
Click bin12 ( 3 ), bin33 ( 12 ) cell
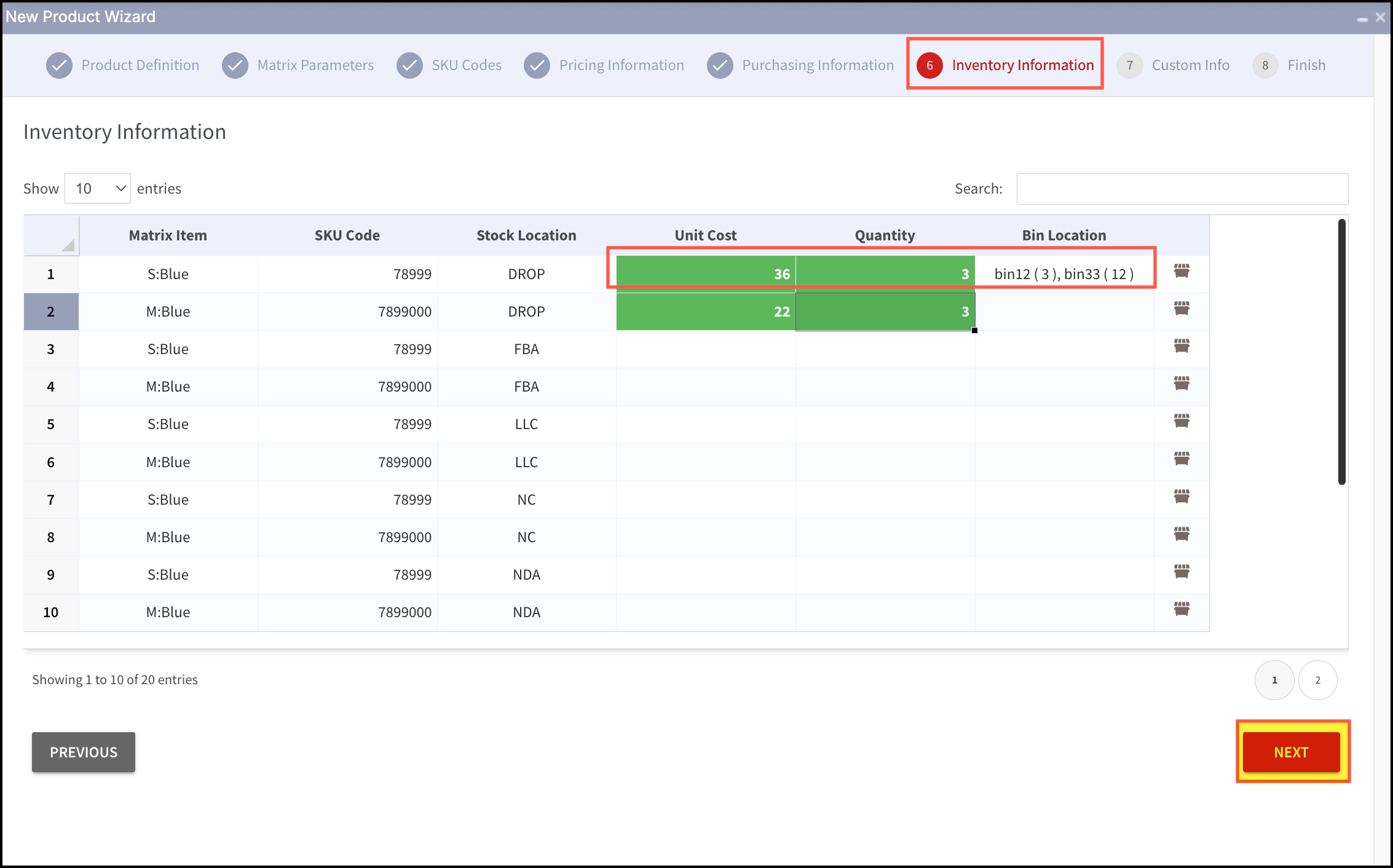tap(1064, 274)
